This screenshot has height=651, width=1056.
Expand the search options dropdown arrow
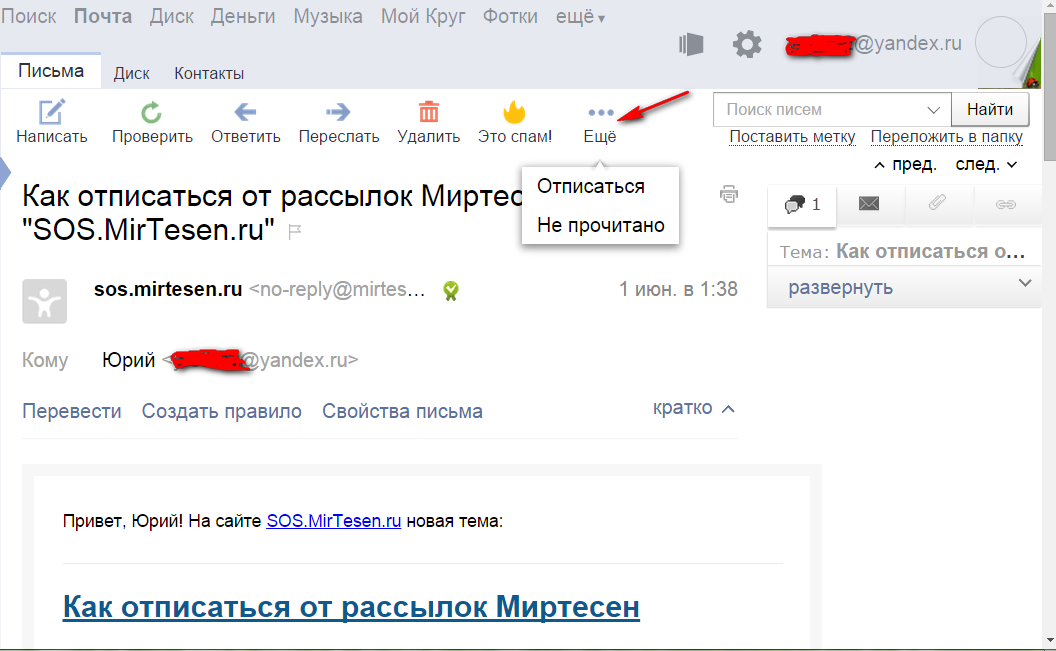933,110
